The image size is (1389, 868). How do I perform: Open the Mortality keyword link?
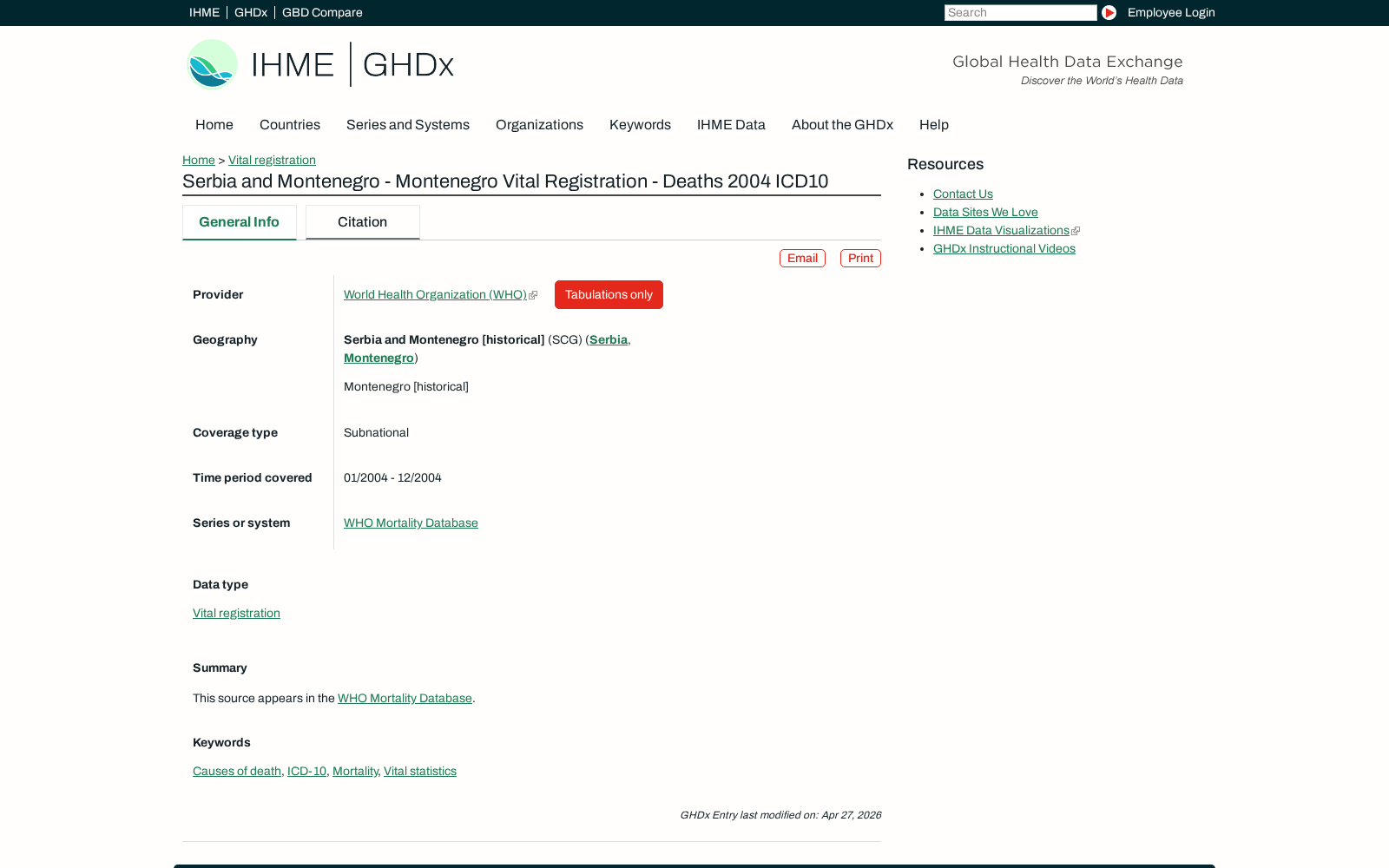[x=355, y=772]
